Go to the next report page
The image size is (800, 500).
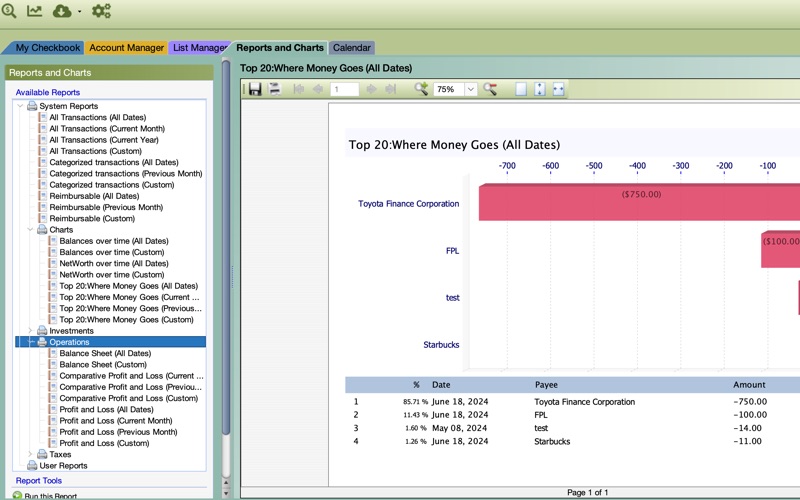coord(371,89)
